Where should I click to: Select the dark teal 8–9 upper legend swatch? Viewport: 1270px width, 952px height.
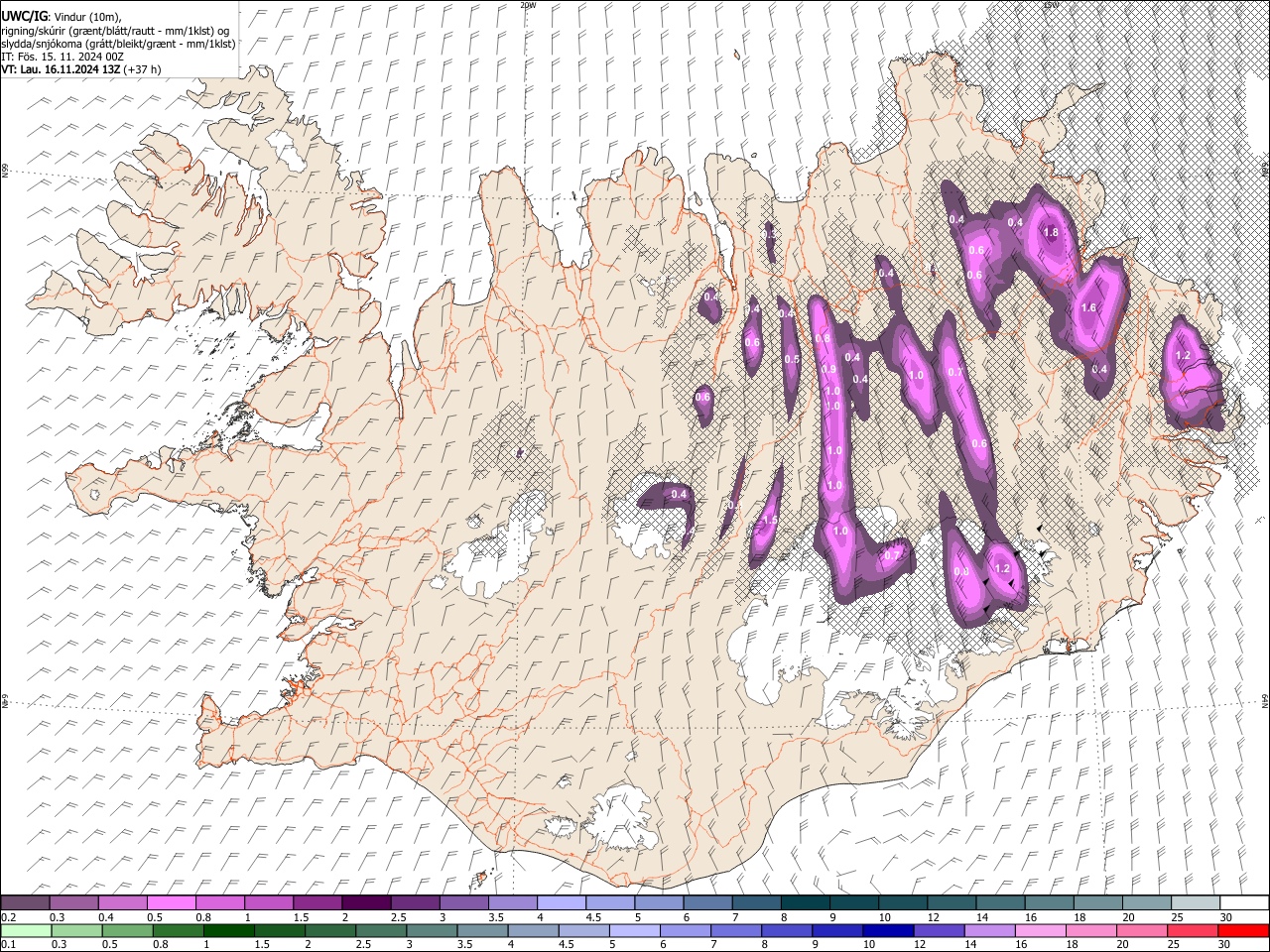click(x=805, y=902)
